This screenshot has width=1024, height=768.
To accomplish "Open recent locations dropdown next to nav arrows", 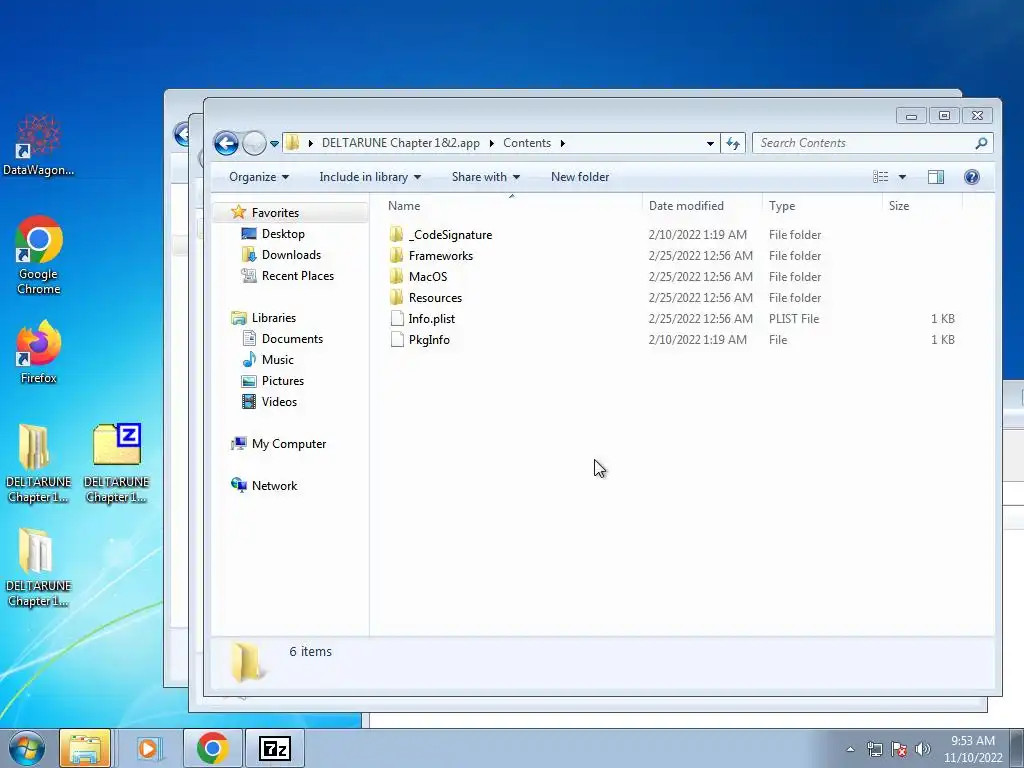I will coord(274,144).
